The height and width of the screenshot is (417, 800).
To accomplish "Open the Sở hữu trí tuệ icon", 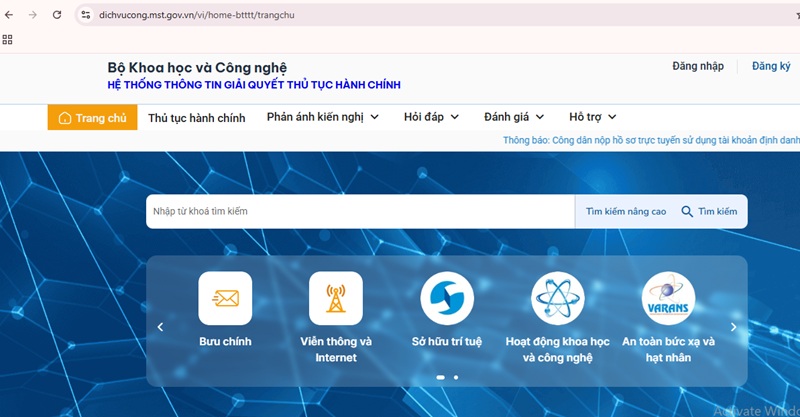I will 447,298.
